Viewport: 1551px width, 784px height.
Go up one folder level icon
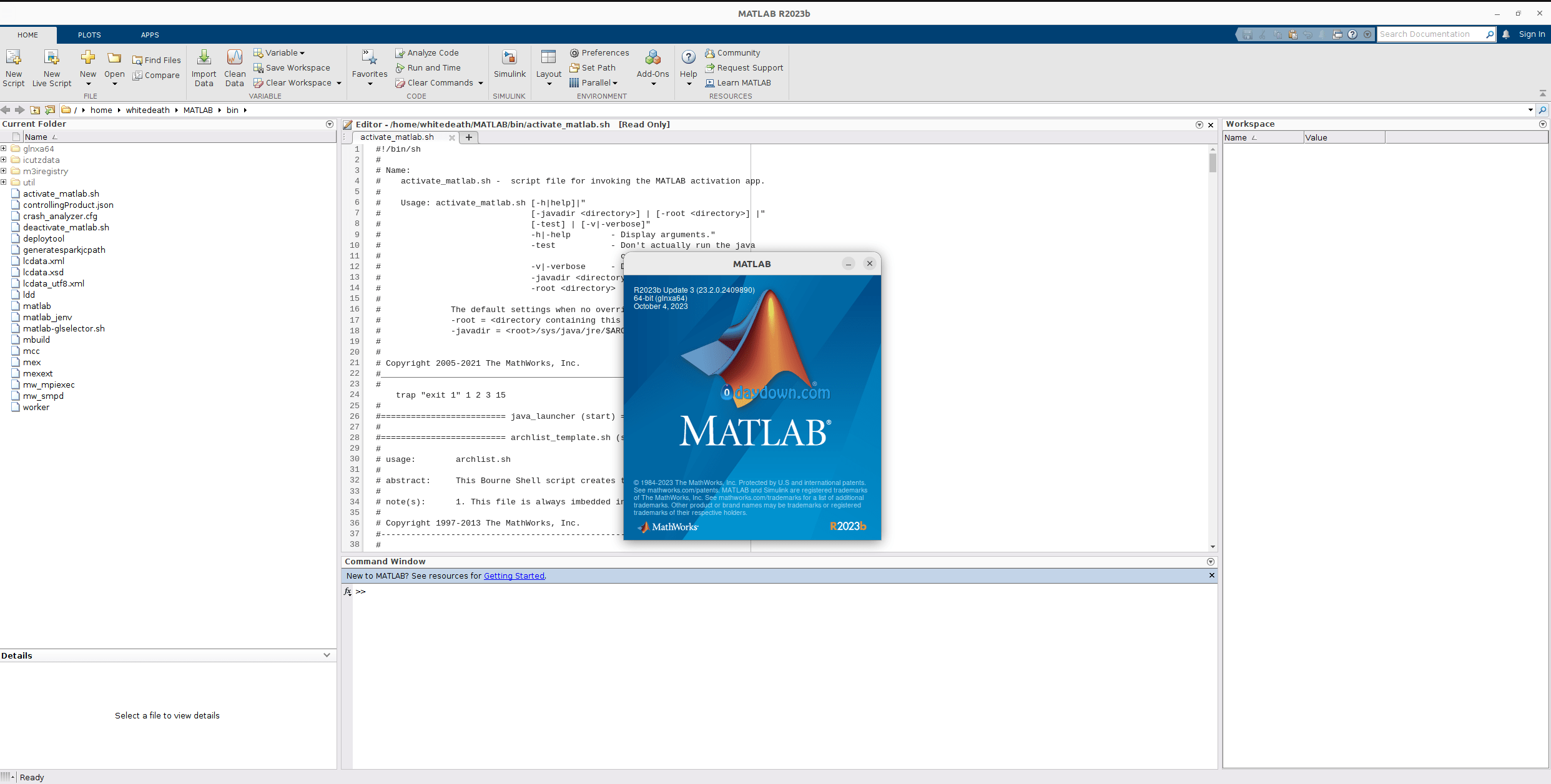35,110
